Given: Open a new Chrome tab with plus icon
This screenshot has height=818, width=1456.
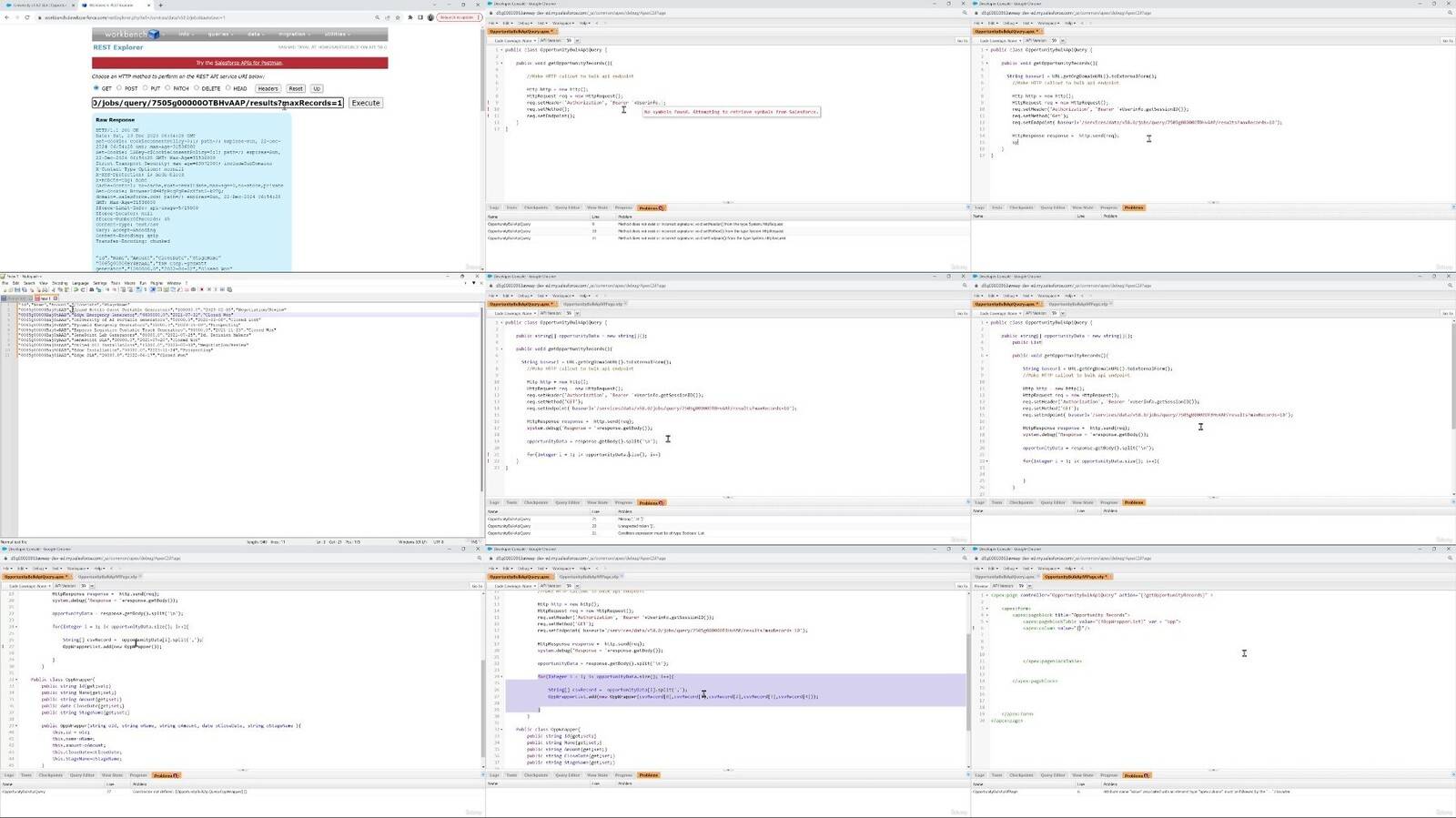Looking at the screenshot, I should point(160,5).
